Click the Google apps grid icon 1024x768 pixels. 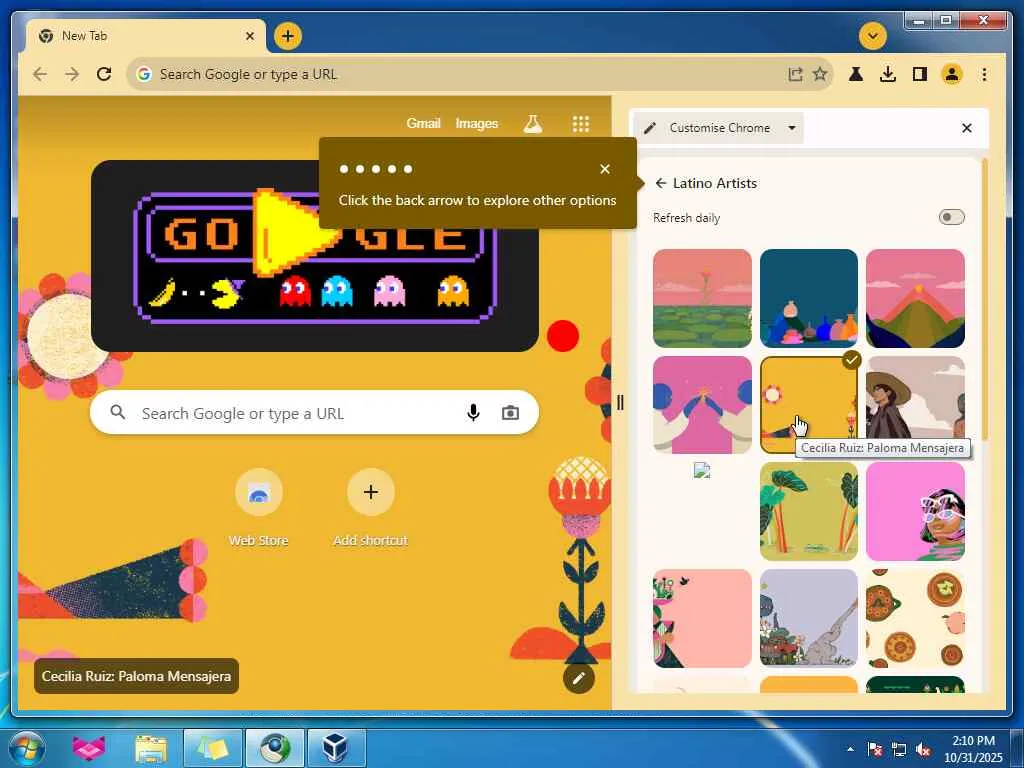pos(581,123)
